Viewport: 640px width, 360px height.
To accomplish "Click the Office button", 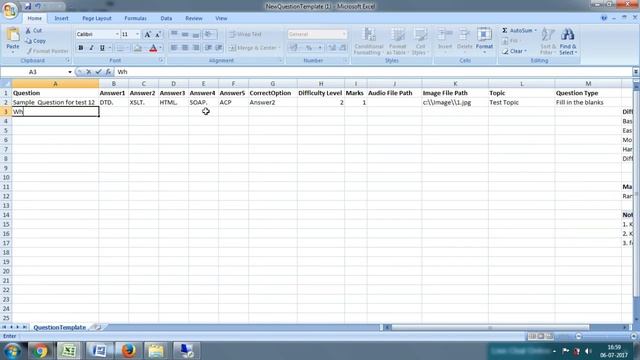I will click(x=10, y=9).
